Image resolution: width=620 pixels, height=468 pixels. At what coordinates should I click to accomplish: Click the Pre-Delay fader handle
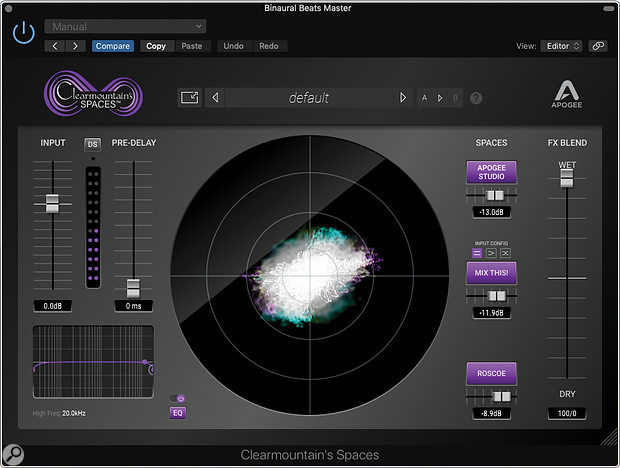[133, 288]
